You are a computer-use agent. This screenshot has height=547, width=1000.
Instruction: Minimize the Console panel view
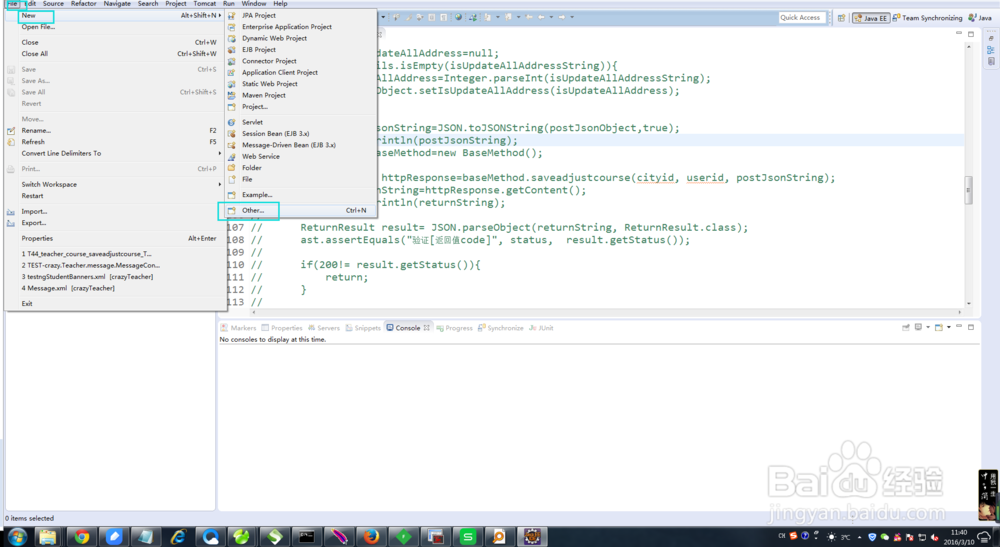(959, 327)
